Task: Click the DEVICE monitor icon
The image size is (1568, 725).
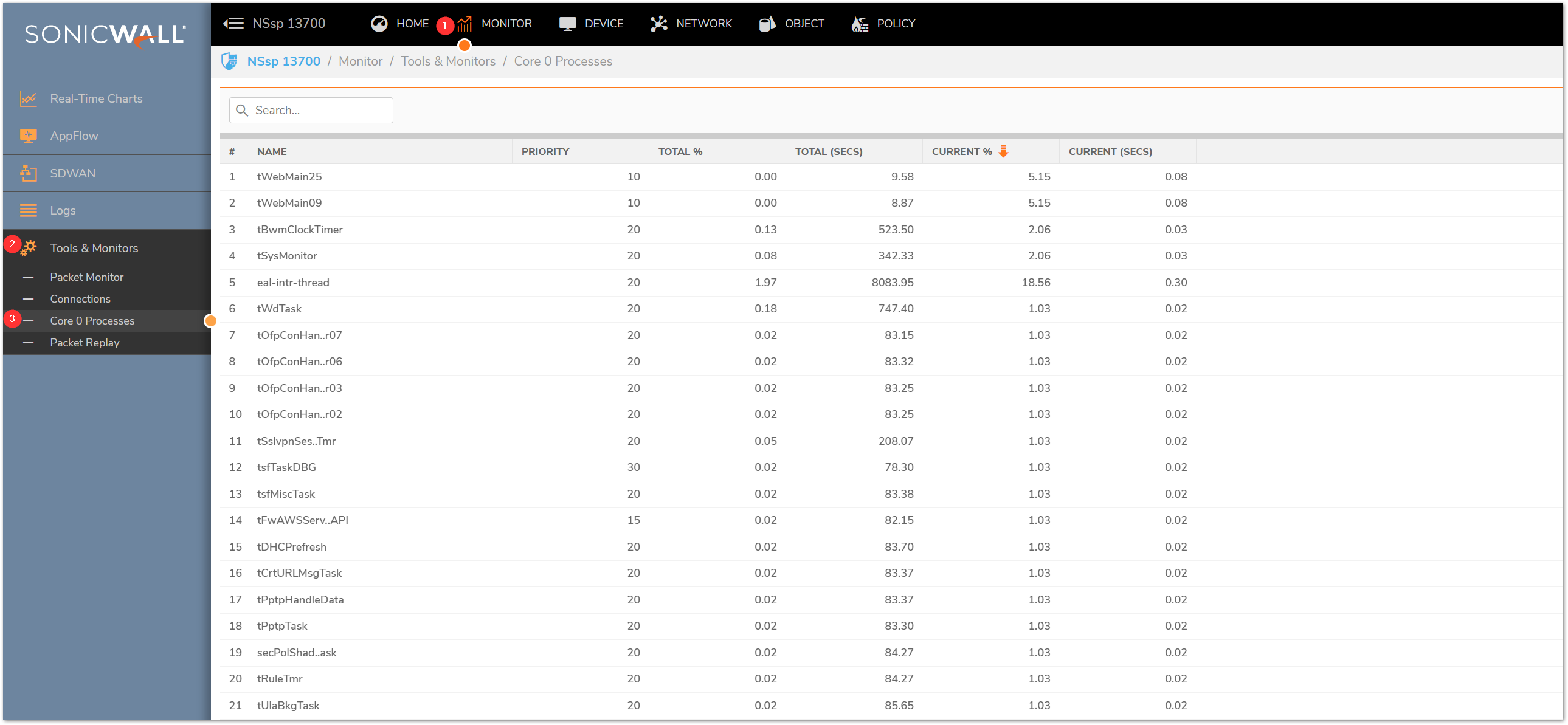Action: point(567,24)
